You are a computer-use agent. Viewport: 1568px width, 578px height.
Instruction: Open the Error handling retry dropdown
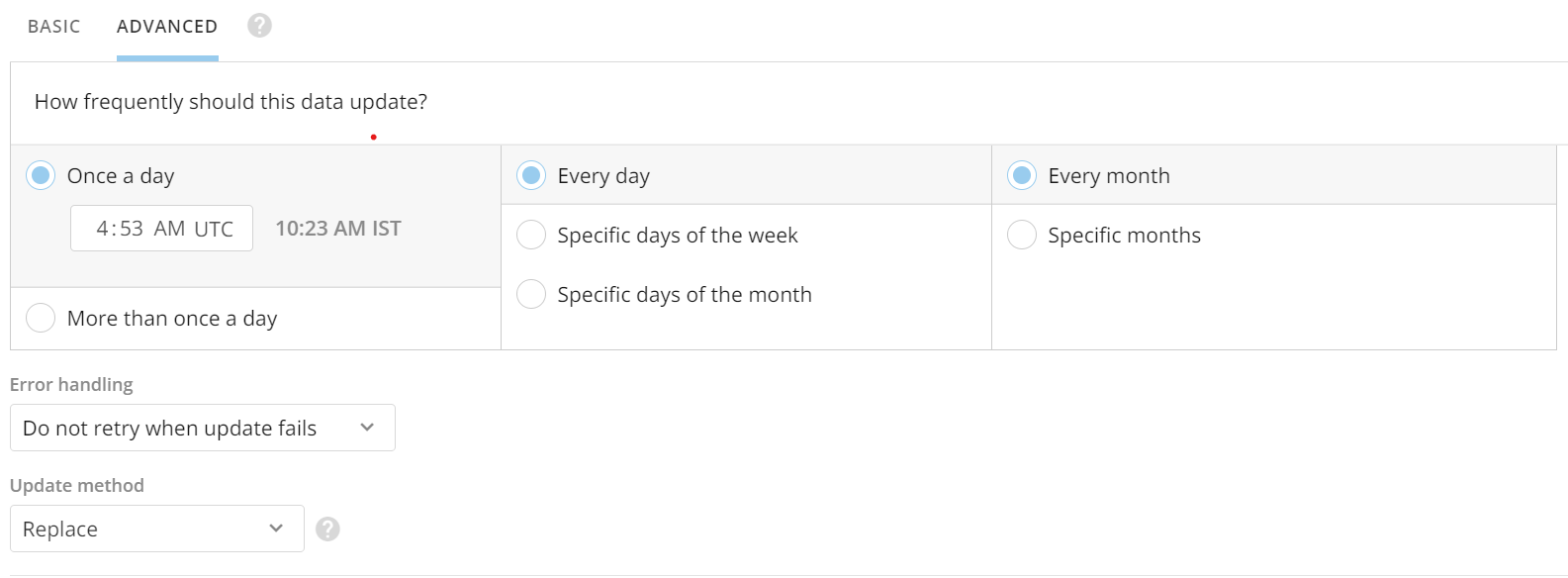pyautogui.click(x=202, y=428)
